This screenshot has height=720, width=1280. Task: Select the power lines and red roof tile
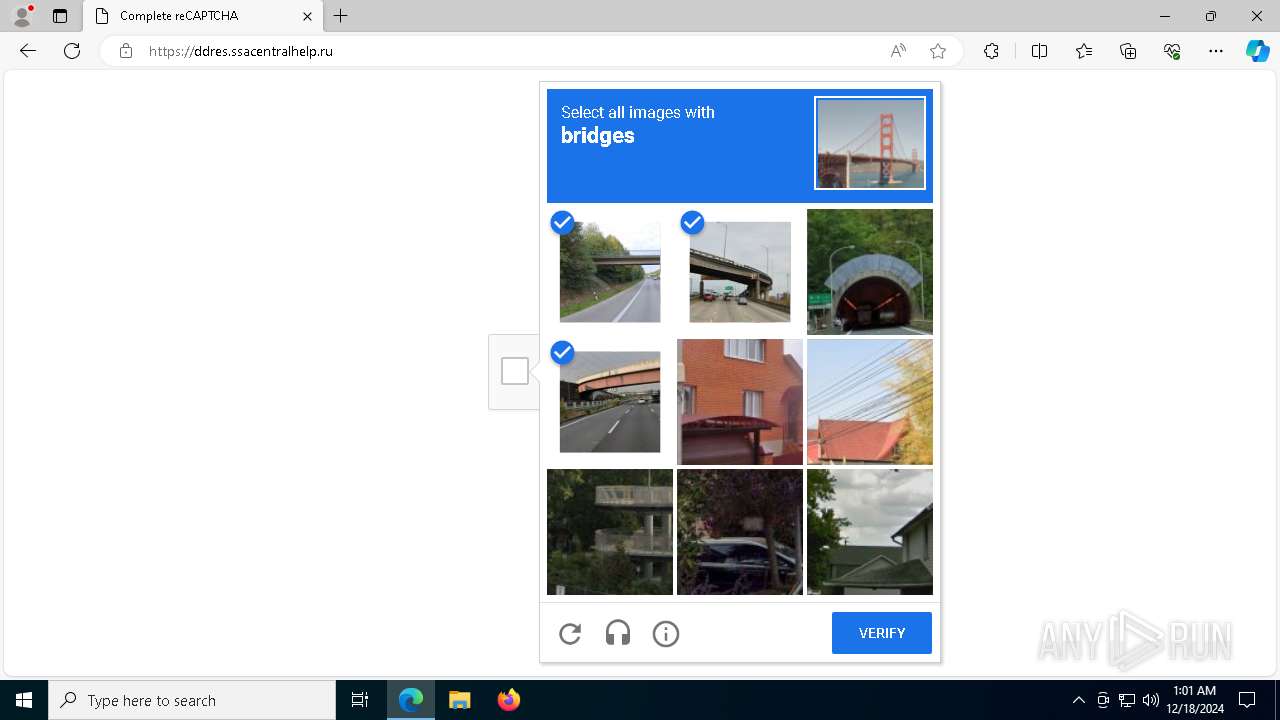point(870,402)
